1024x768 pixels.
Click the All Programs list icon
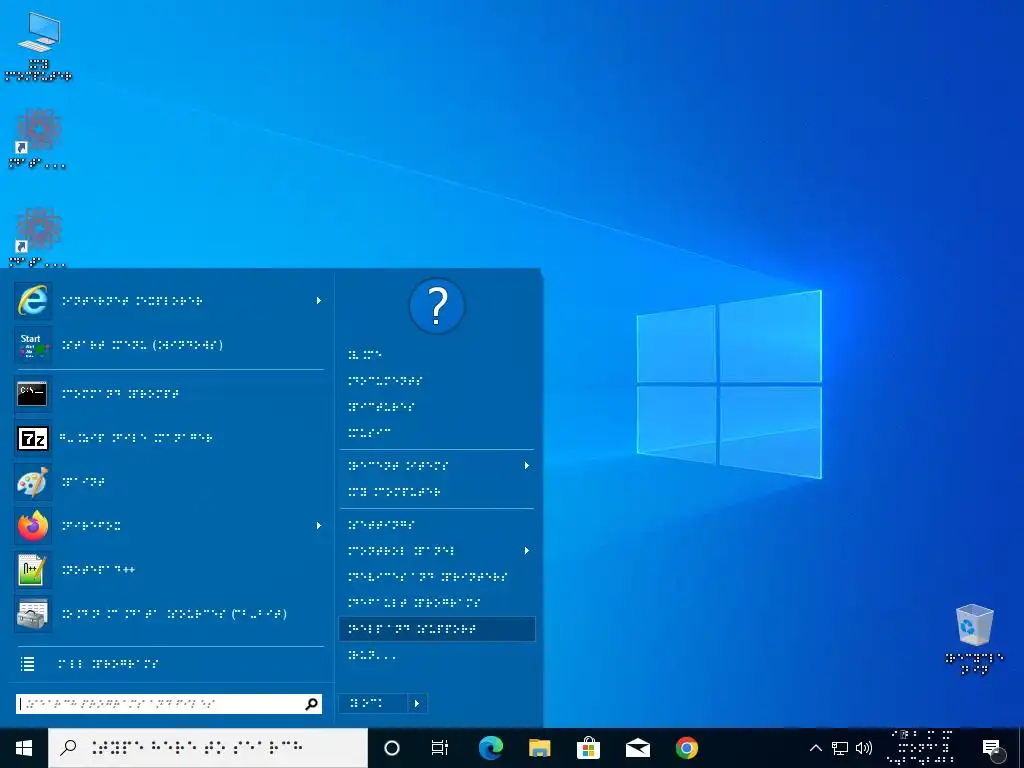click(27, 664)
